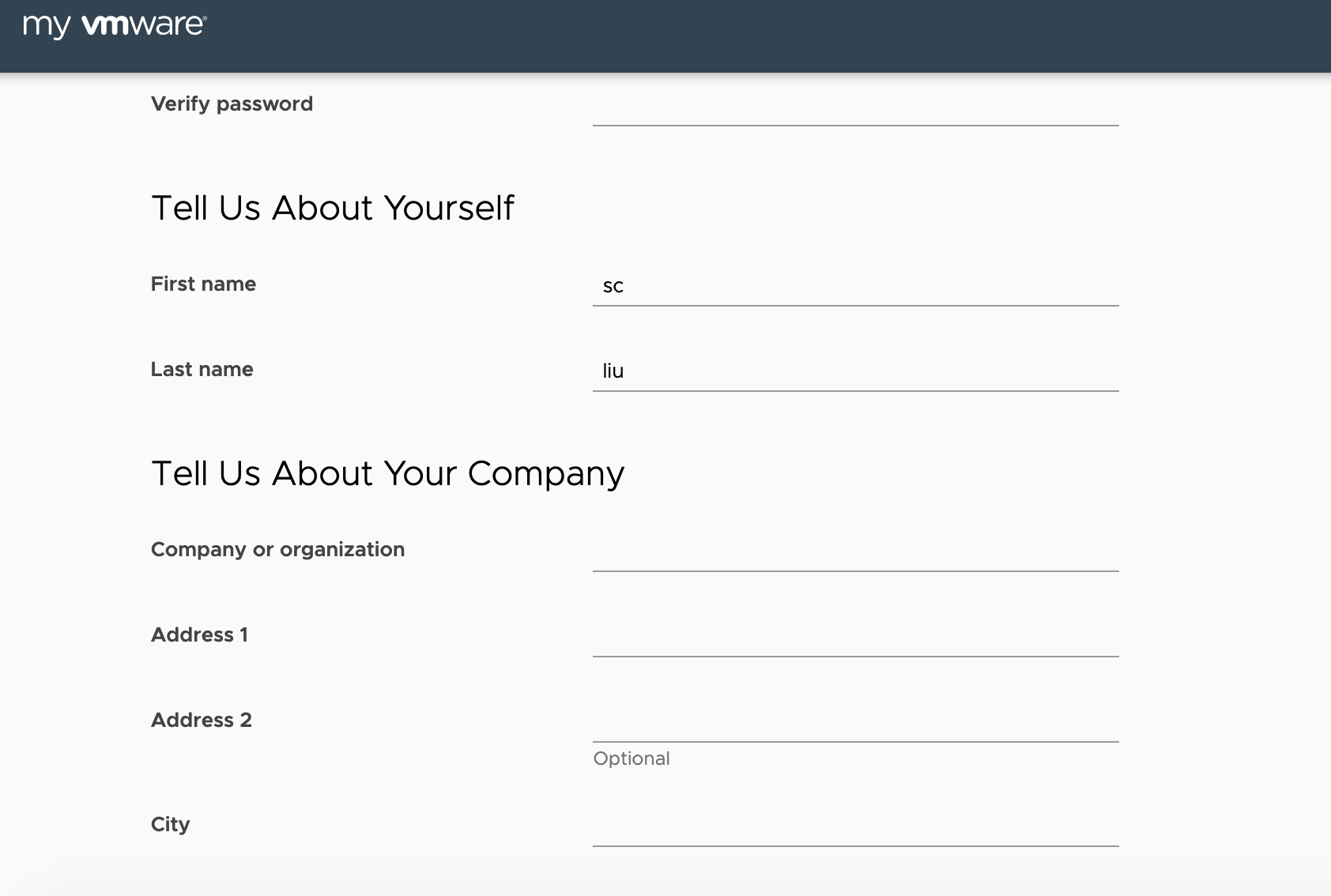Click the 'City' label text
The width and height of the screenshot is (1331, 896).
[x=170, y=825]
